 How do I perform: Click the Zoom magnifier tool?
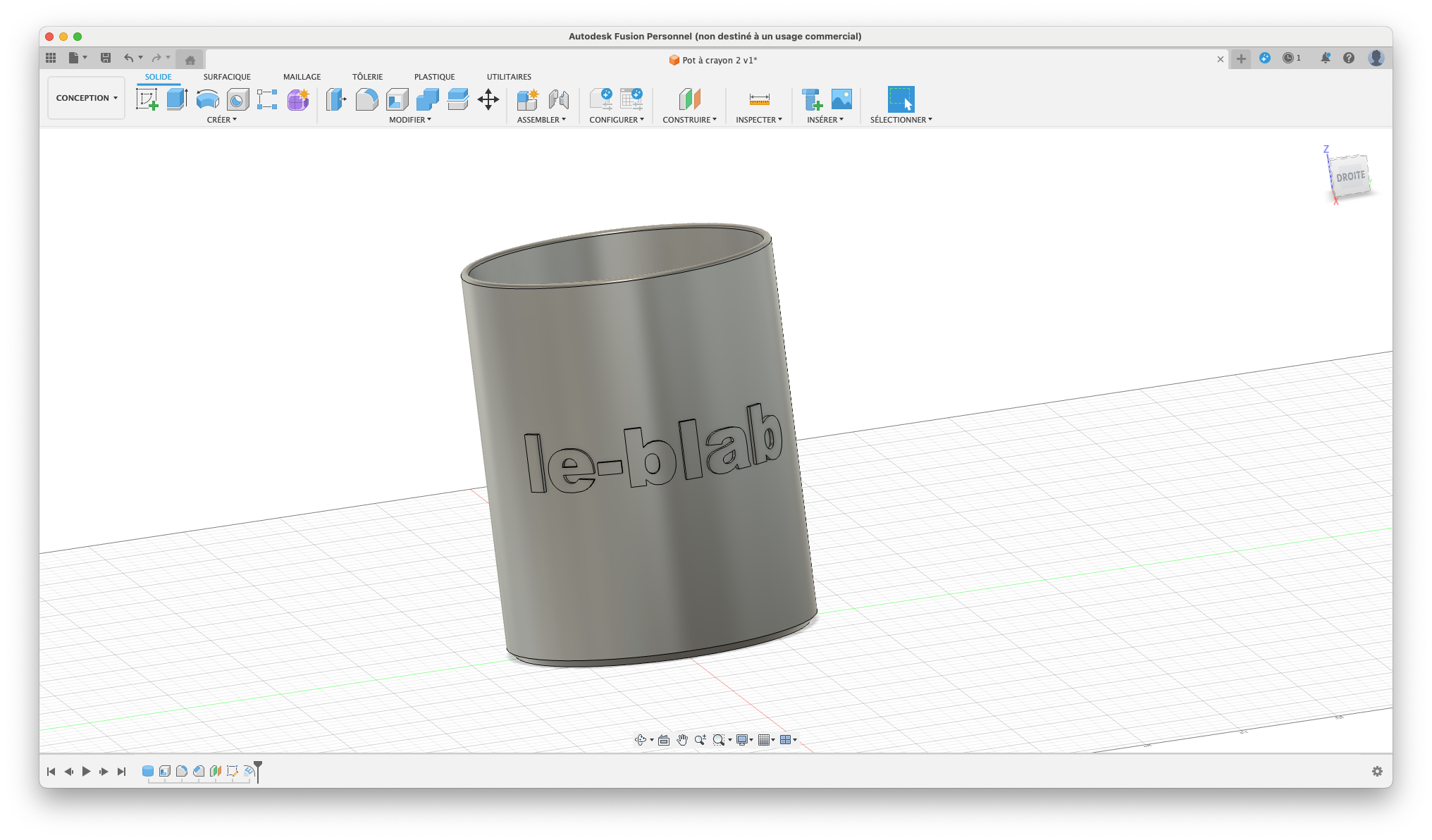click(x=700, y=740)
